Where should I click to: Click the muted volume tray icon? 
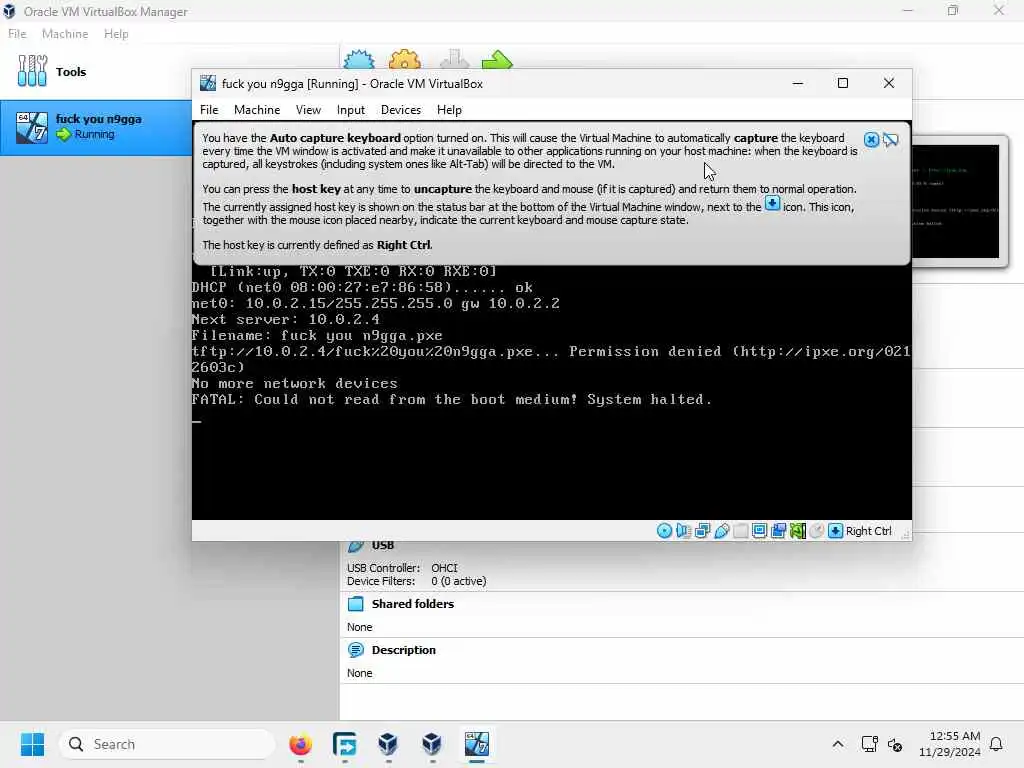click(x=895, y=744)
